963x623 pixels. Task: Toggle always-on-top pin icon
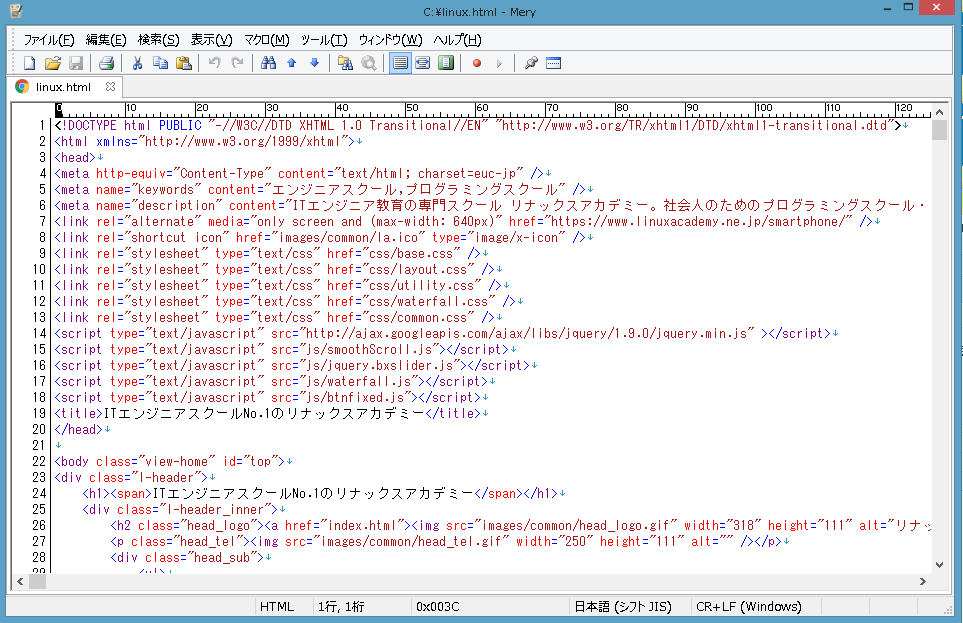[x=531, y=63]
